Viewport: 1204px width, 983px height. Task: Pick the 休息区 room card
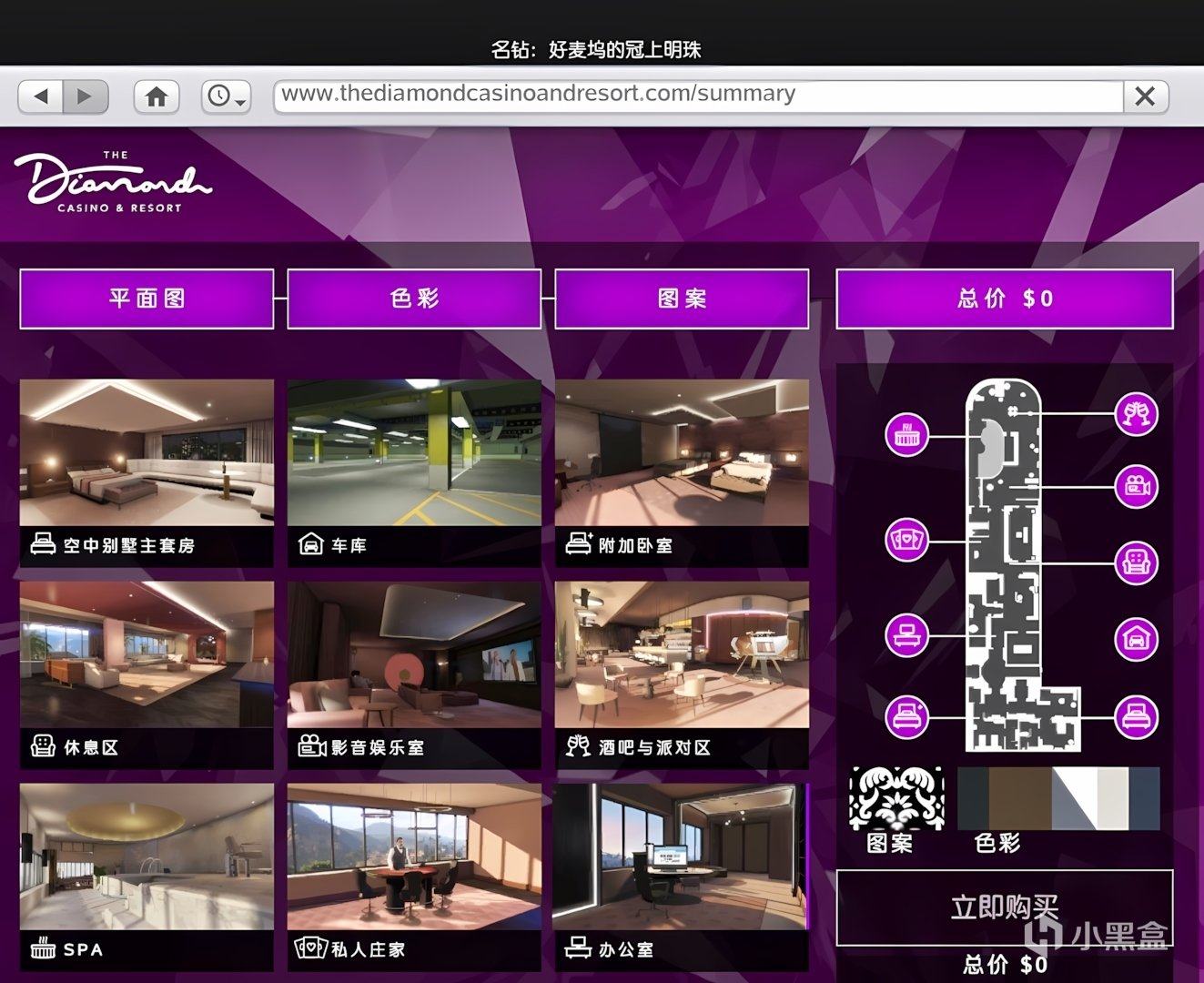point(147,674)
